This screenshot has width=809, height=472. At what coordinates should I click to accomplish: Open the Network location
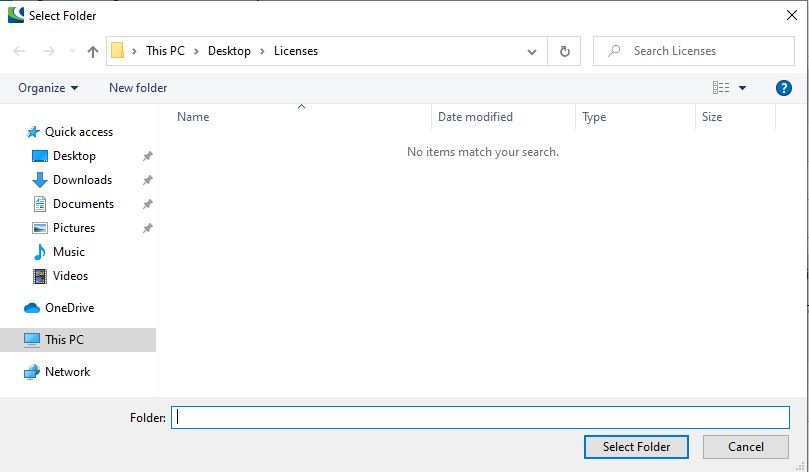click(67, 372)
